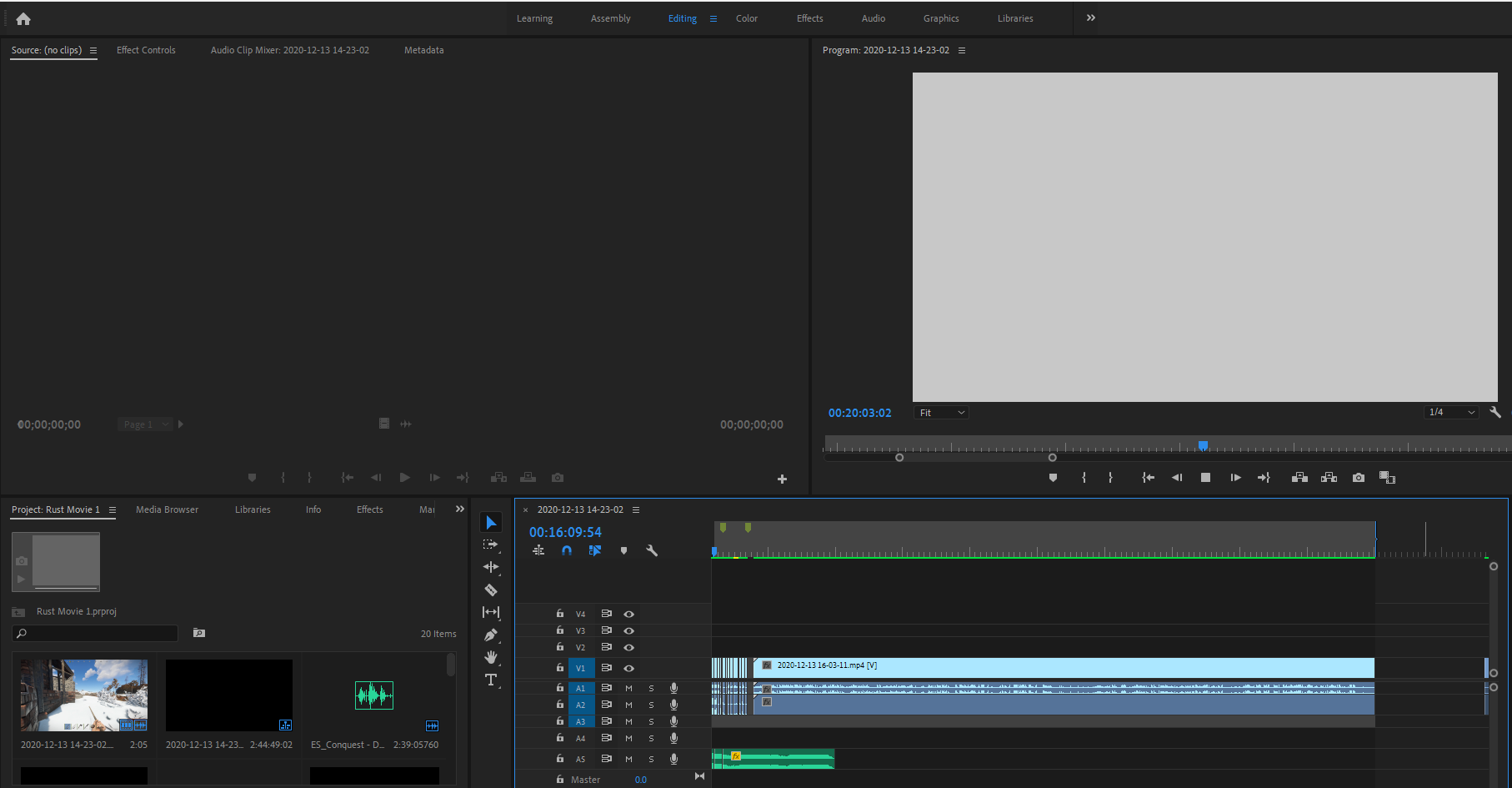Select the Hand tool
Viewport: 1512px width, 788px height.
491,657
